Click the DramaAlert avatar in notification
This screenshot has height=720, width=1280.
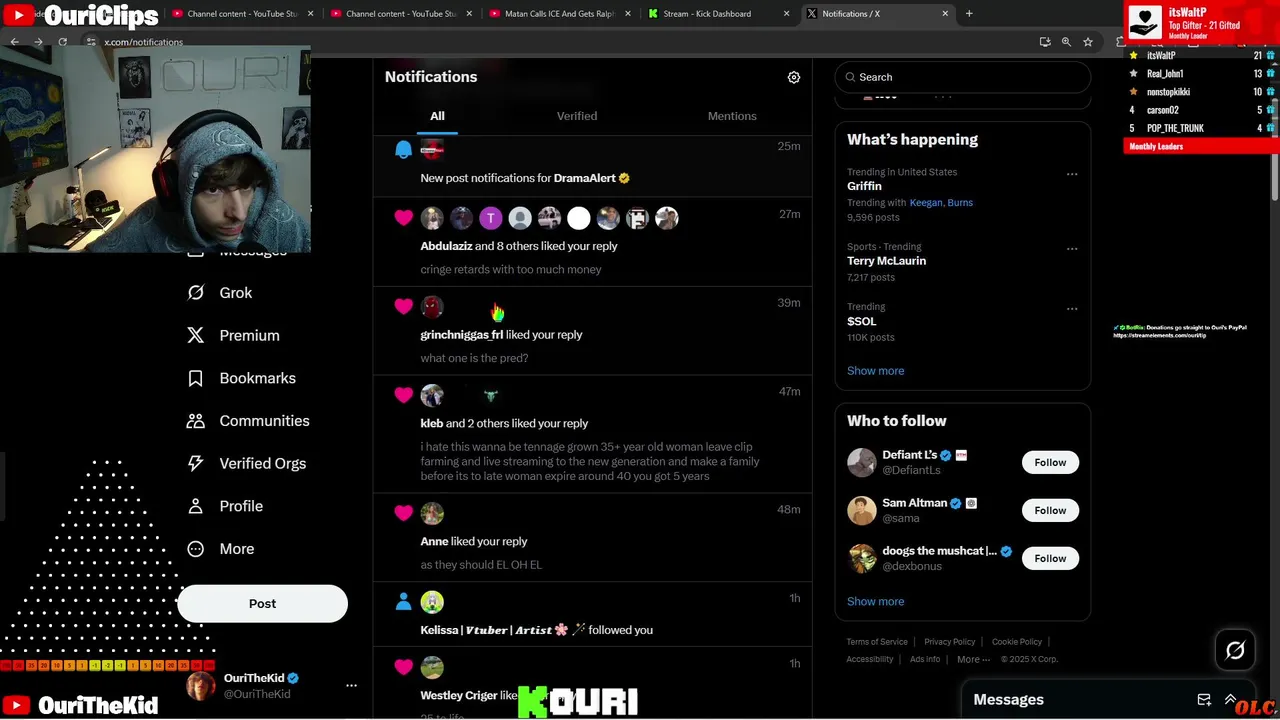pos(432,150)
